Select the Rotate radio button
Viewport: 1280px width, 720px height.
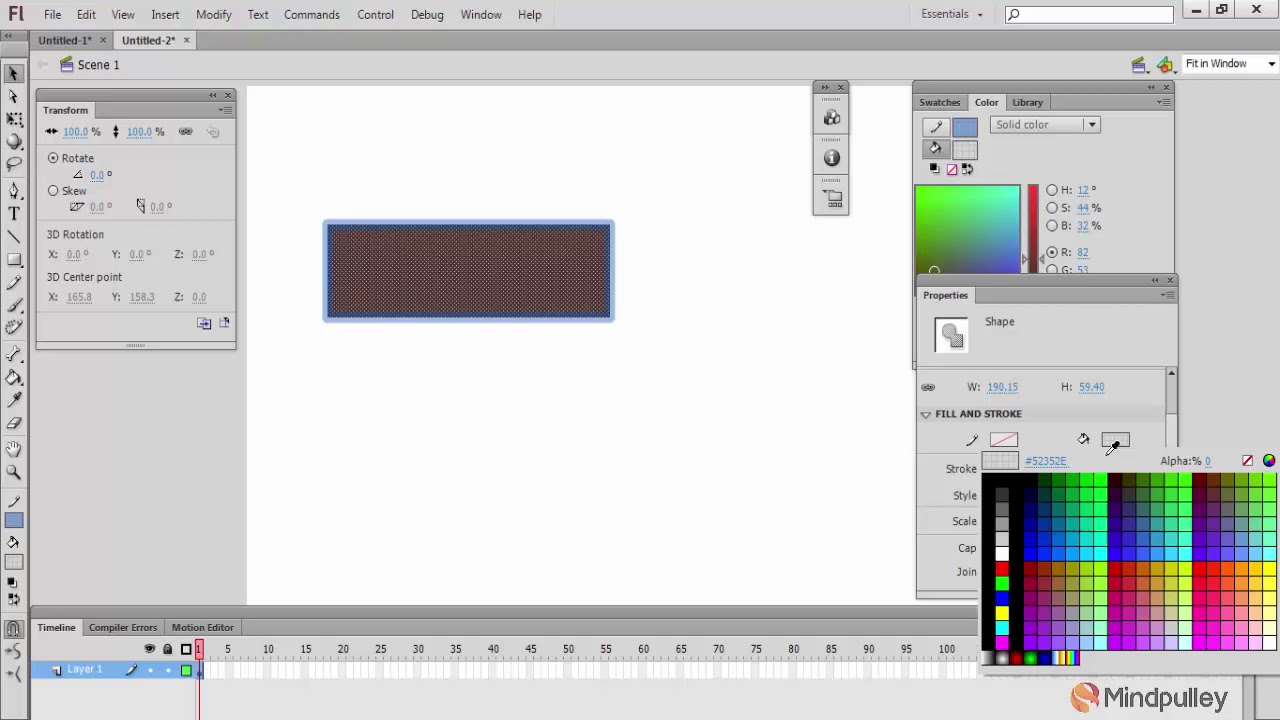click(x=53, y=158)
